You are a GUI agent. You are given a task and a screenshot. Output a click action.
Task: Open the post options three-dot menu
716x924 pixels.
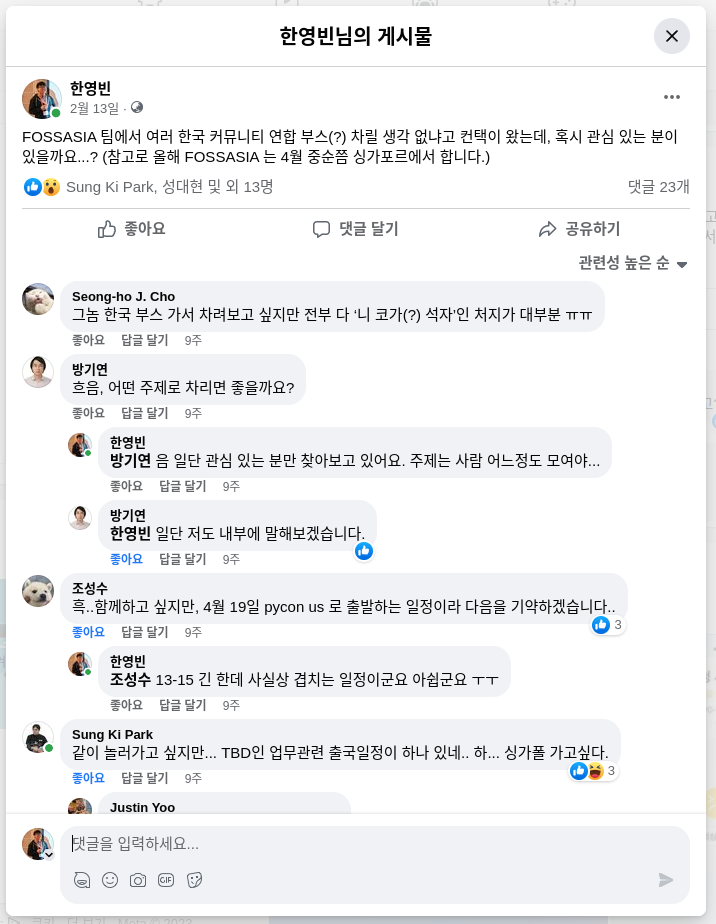click(x=671, y=97)
